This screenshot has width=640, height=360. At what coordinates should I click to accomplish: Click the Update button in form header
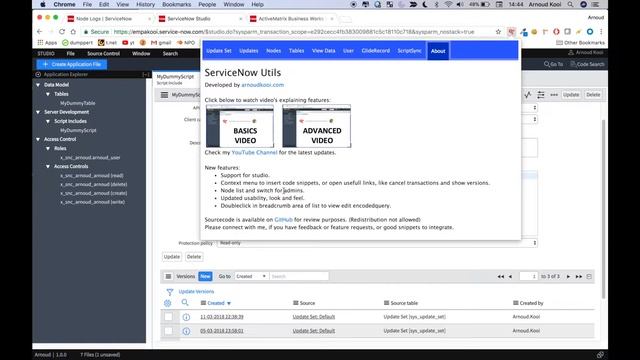pos(571,95)
